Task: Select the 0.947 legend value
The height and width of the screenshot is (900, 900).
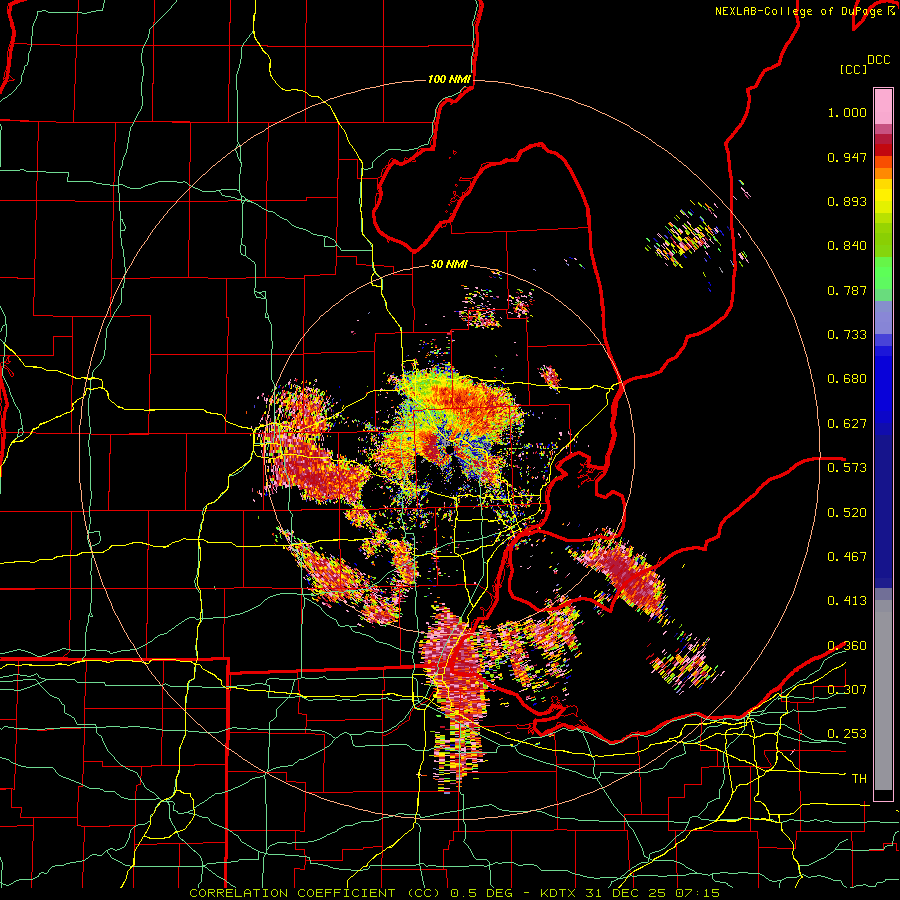Action: tap(847, 157)
